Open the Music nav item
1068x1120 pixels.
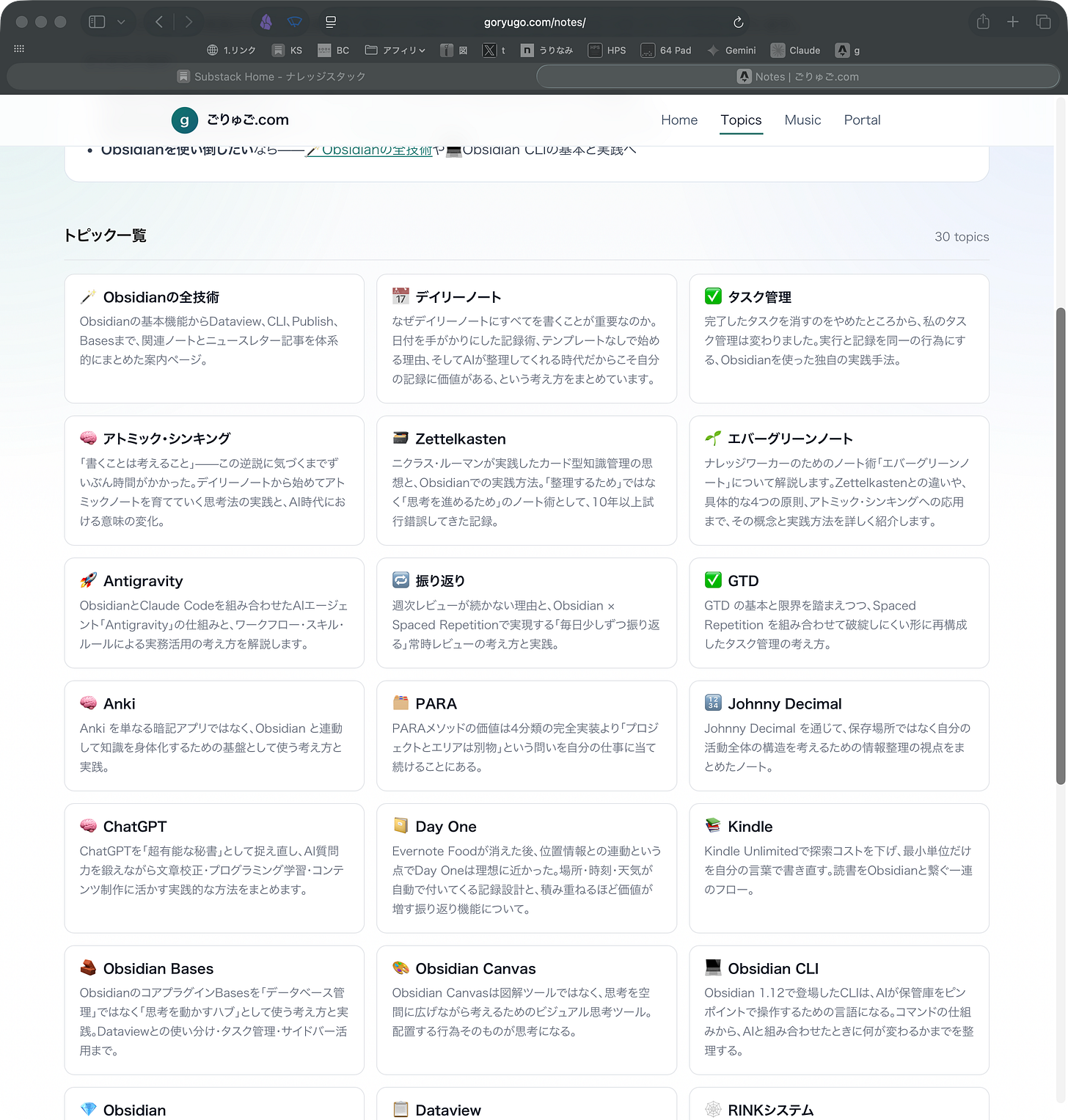pos(802,120)
